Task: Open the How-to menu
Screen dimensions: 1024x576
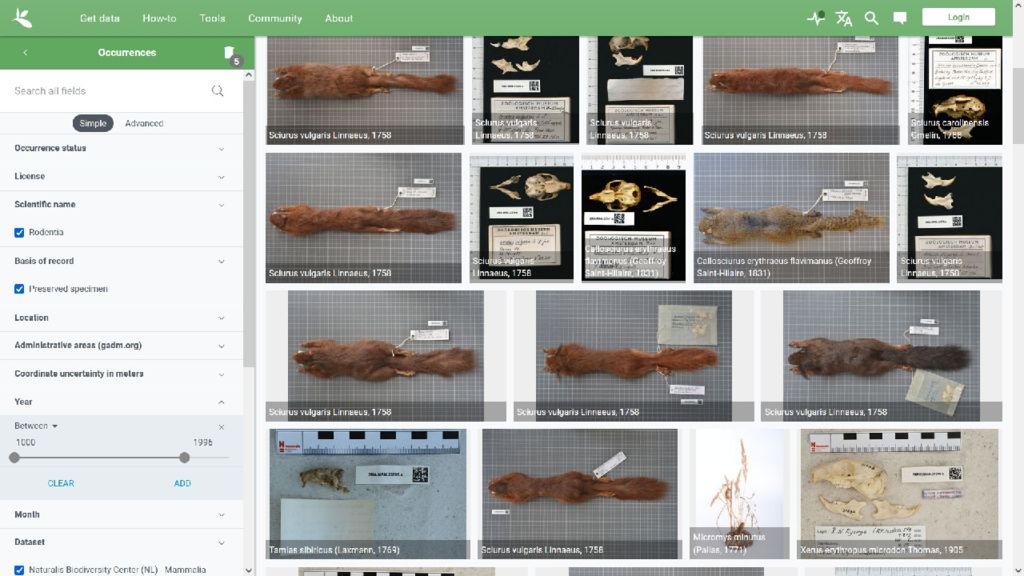Action: [159, 18]
